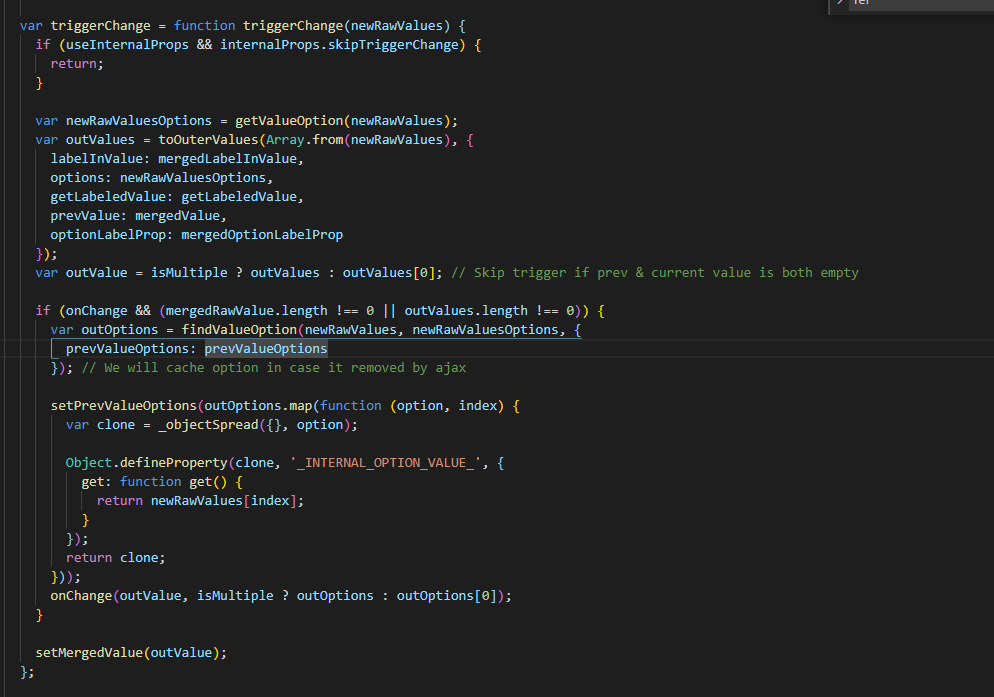
Task: Click clone in the var clone declaration
Action: click(x=116, y=426)
